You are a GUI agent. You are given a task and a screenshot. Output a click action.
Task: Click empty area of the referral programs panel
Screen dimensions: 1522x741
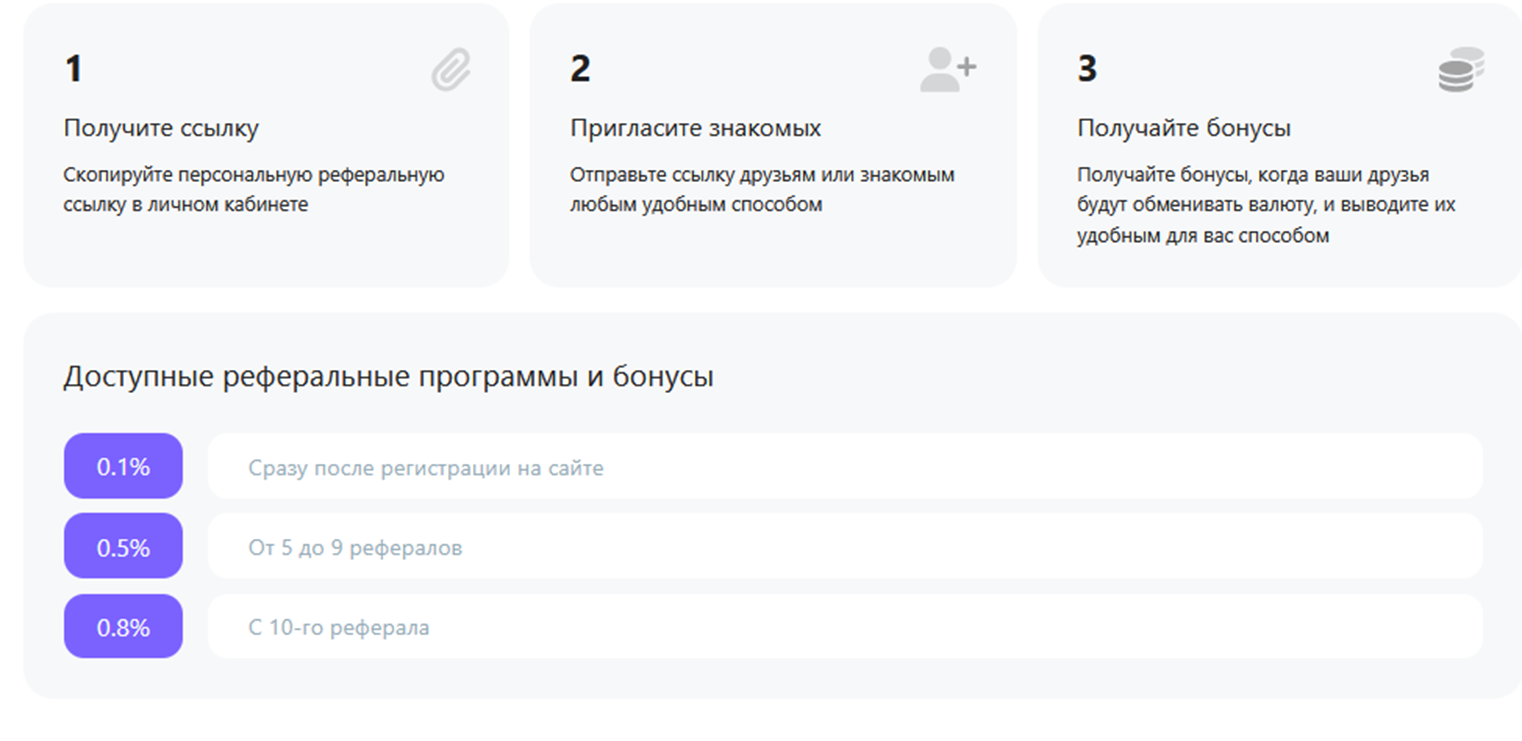(x=1100, y=377)
